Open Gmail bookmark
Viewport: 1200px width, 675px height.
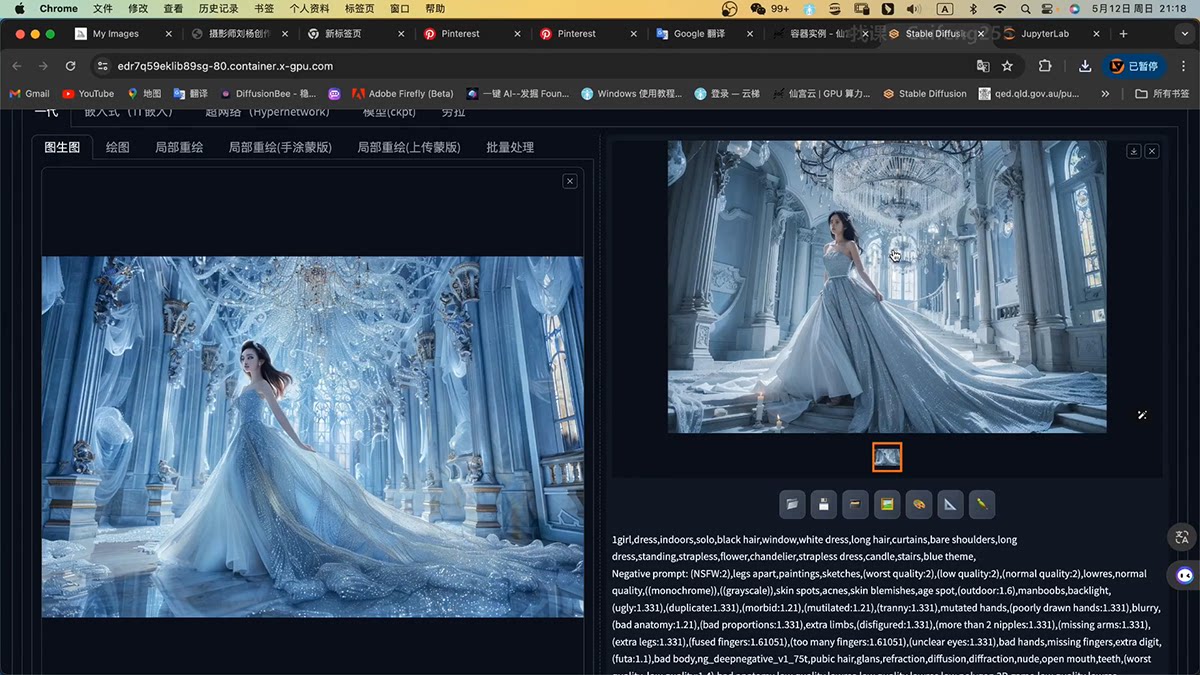(30, 94)
